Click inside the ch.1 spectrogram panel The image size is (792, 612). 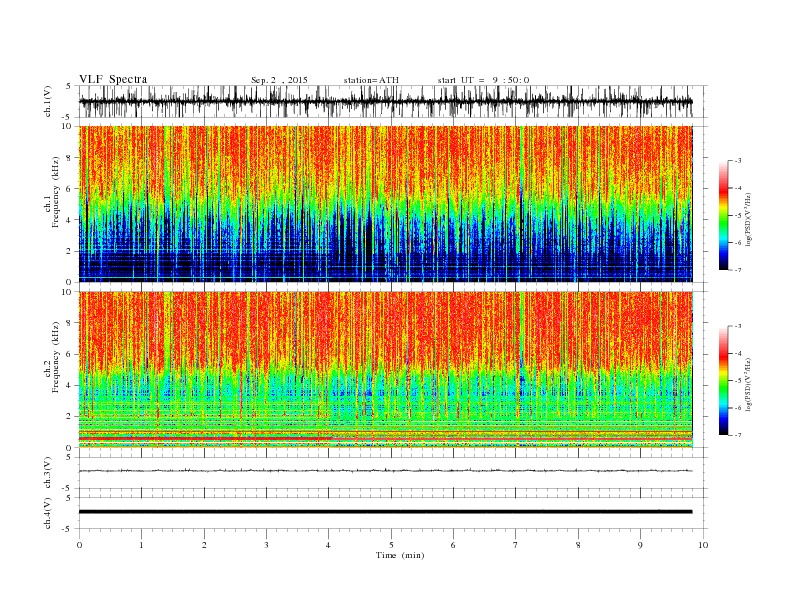click(x=385, y=204)
